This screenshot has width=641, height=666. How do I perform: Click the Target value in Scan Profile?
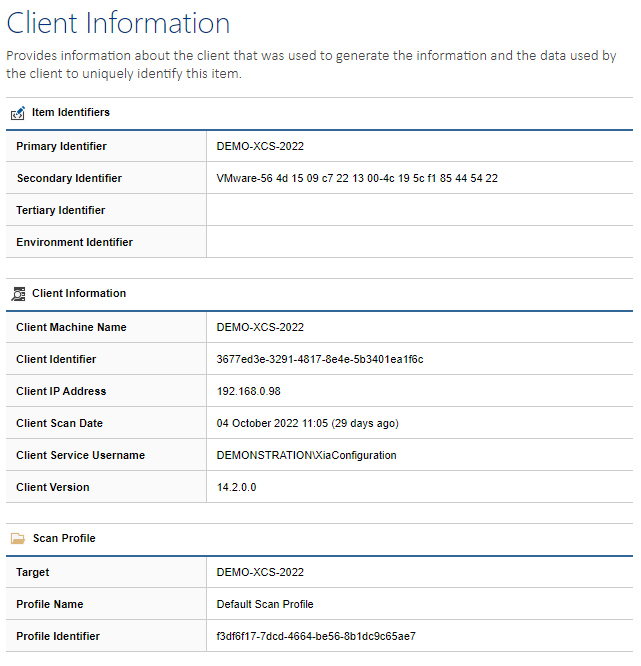260,573
